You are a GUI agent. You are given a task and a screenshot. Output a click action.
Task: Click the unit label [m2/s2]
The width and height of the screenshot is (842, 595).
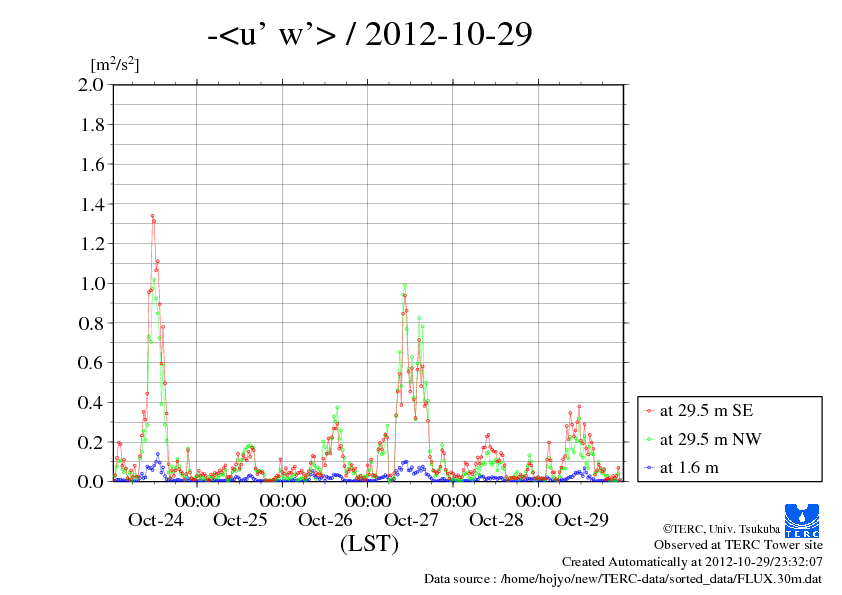pos(115,64)
